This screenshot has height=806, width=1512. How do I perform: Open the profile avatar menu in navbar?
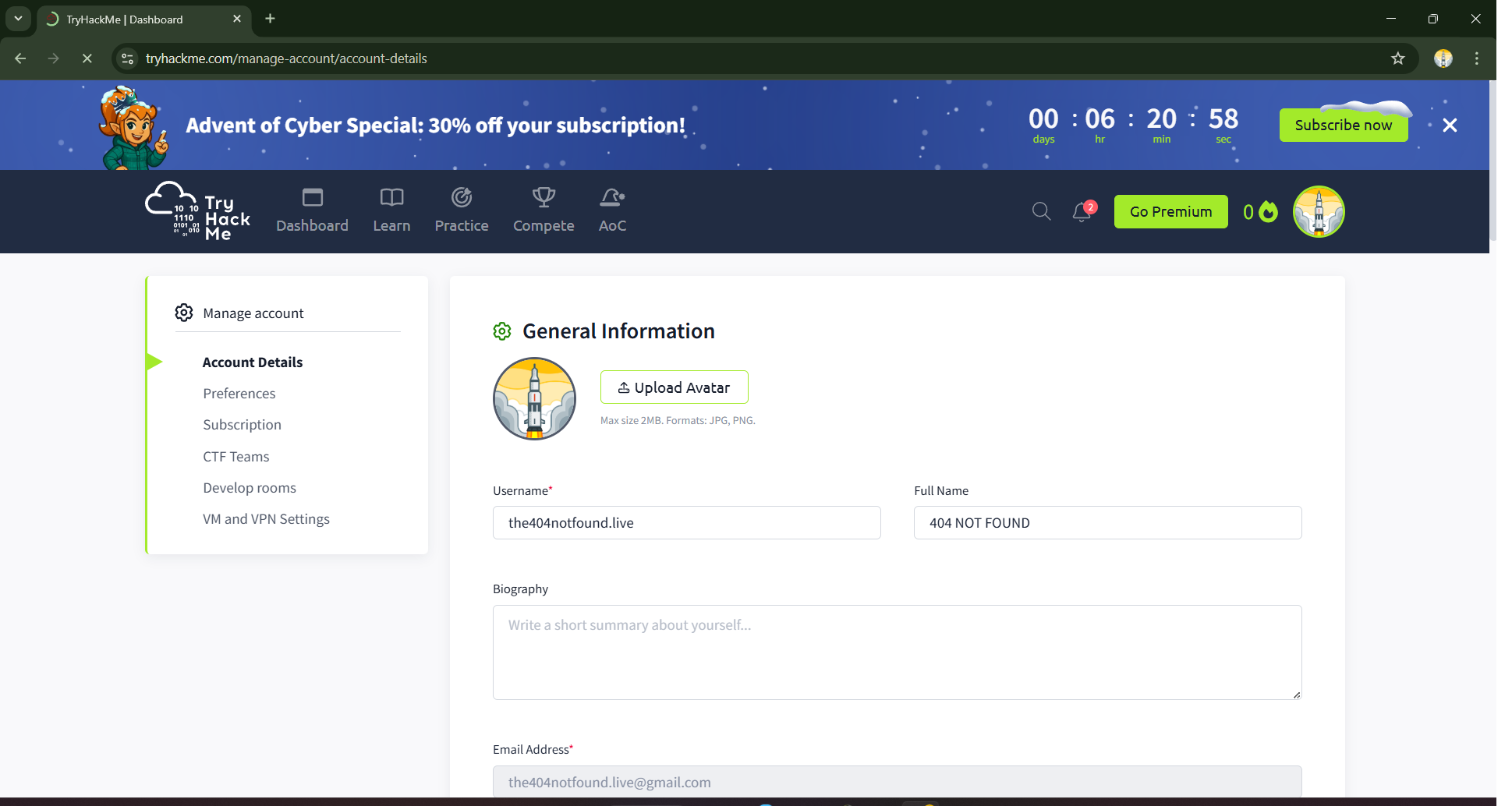1319,211
